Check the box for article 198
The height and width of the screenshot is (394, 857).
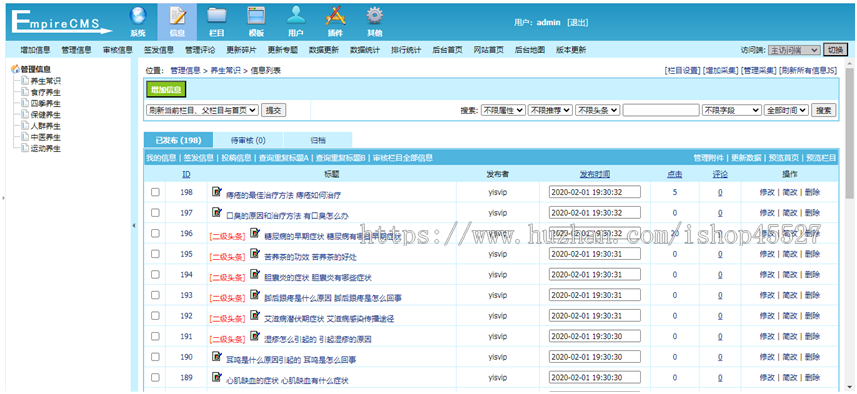155,192
